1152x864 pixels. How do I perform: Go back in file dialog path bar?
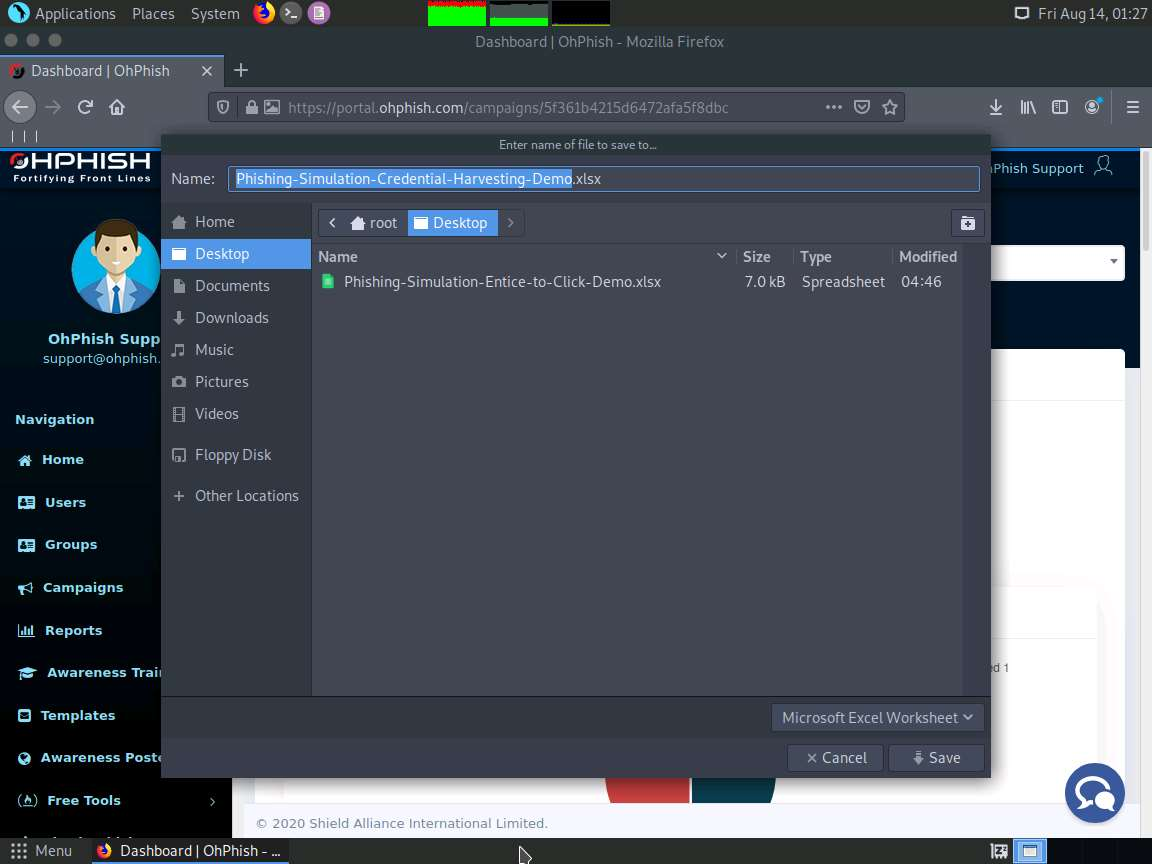point(332,223)
